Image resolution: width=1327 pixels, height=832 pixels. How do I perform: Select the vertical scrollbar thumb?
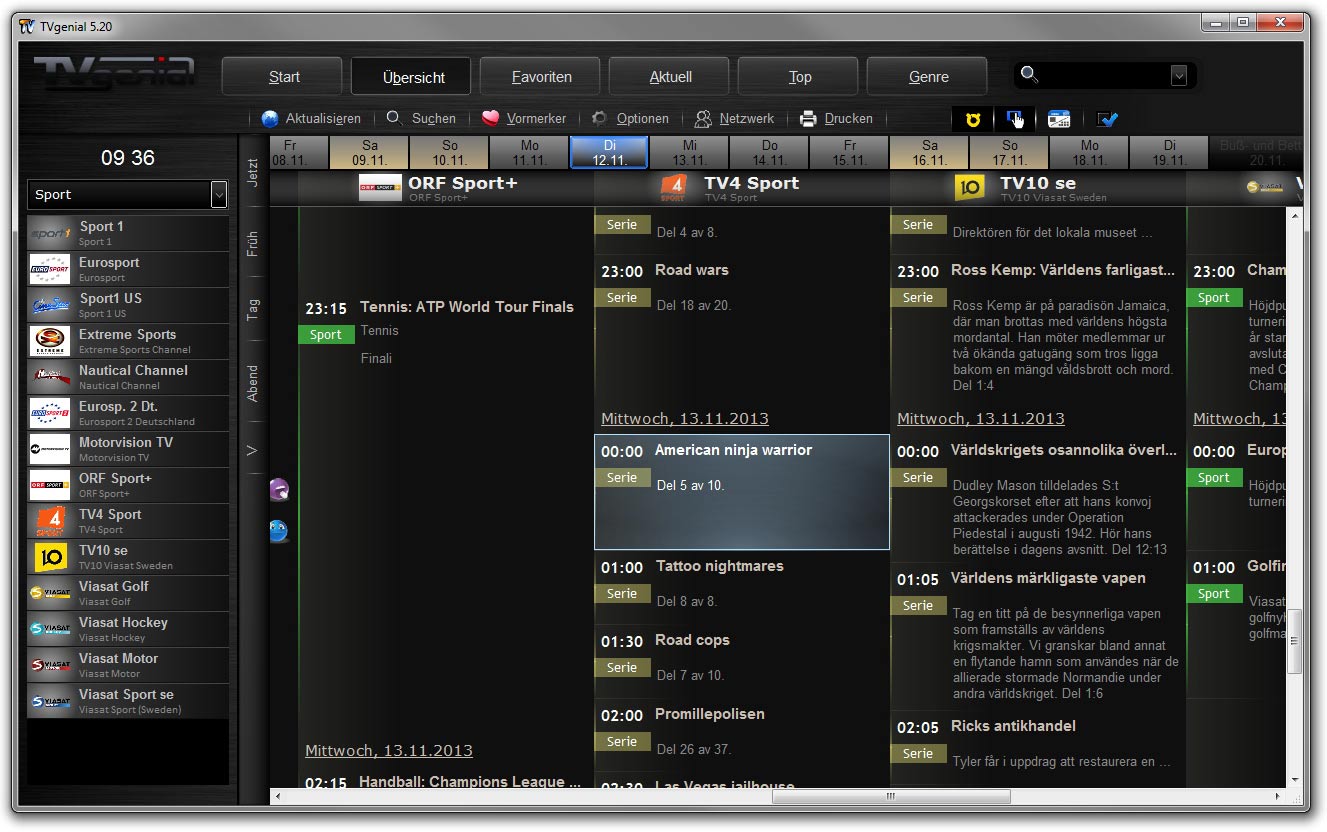coord(1296,641)
